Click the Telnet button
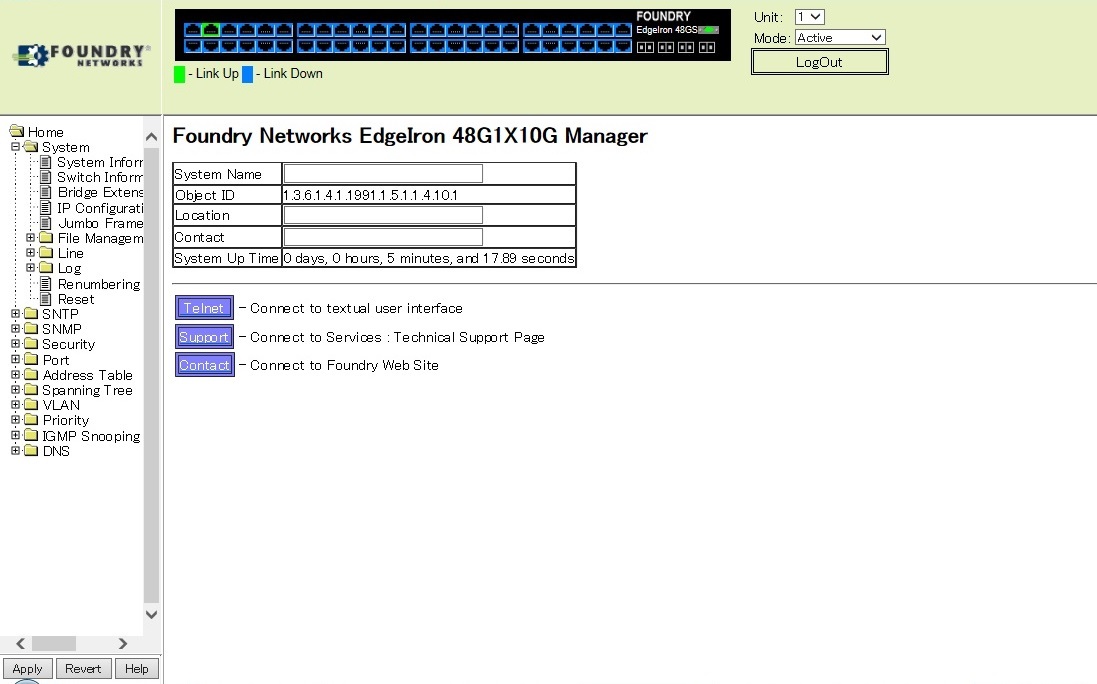 [204, 308]
